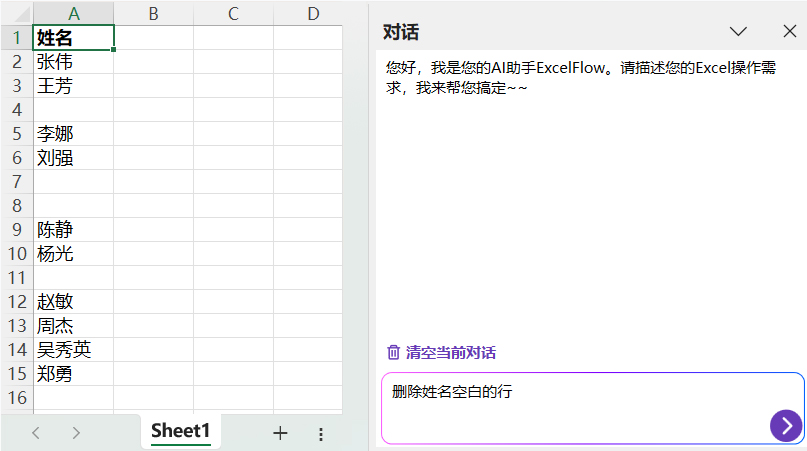The image size is (807, 451).
Task: Click in the chat input box
Action: point(570,405)
